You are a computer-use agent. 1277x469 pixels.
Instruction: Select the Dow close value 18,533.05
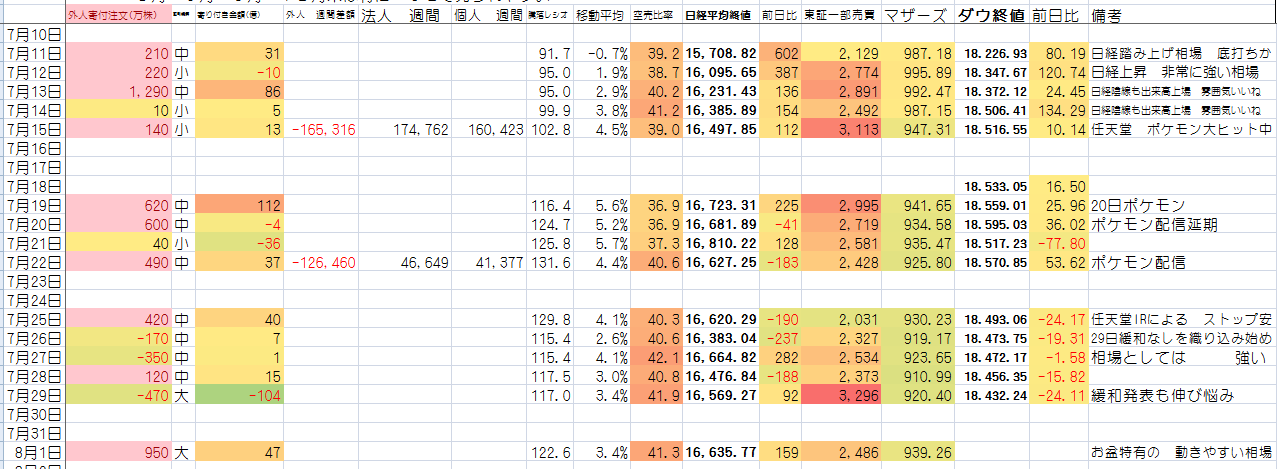[991, 186]
